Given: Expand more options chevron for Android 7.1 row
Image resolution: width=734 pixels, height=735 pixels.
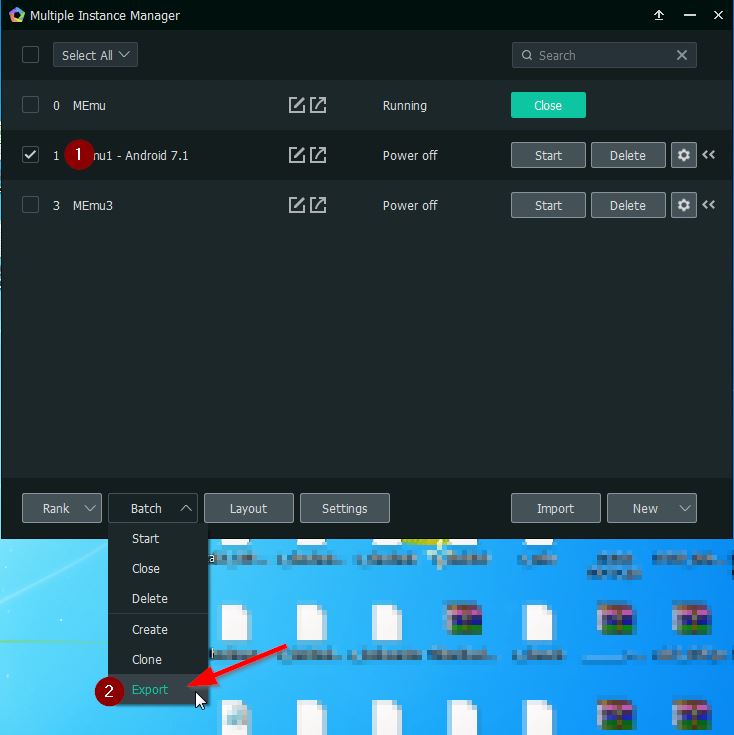Looking at the screenshot, I should click(x=709, y=155).
